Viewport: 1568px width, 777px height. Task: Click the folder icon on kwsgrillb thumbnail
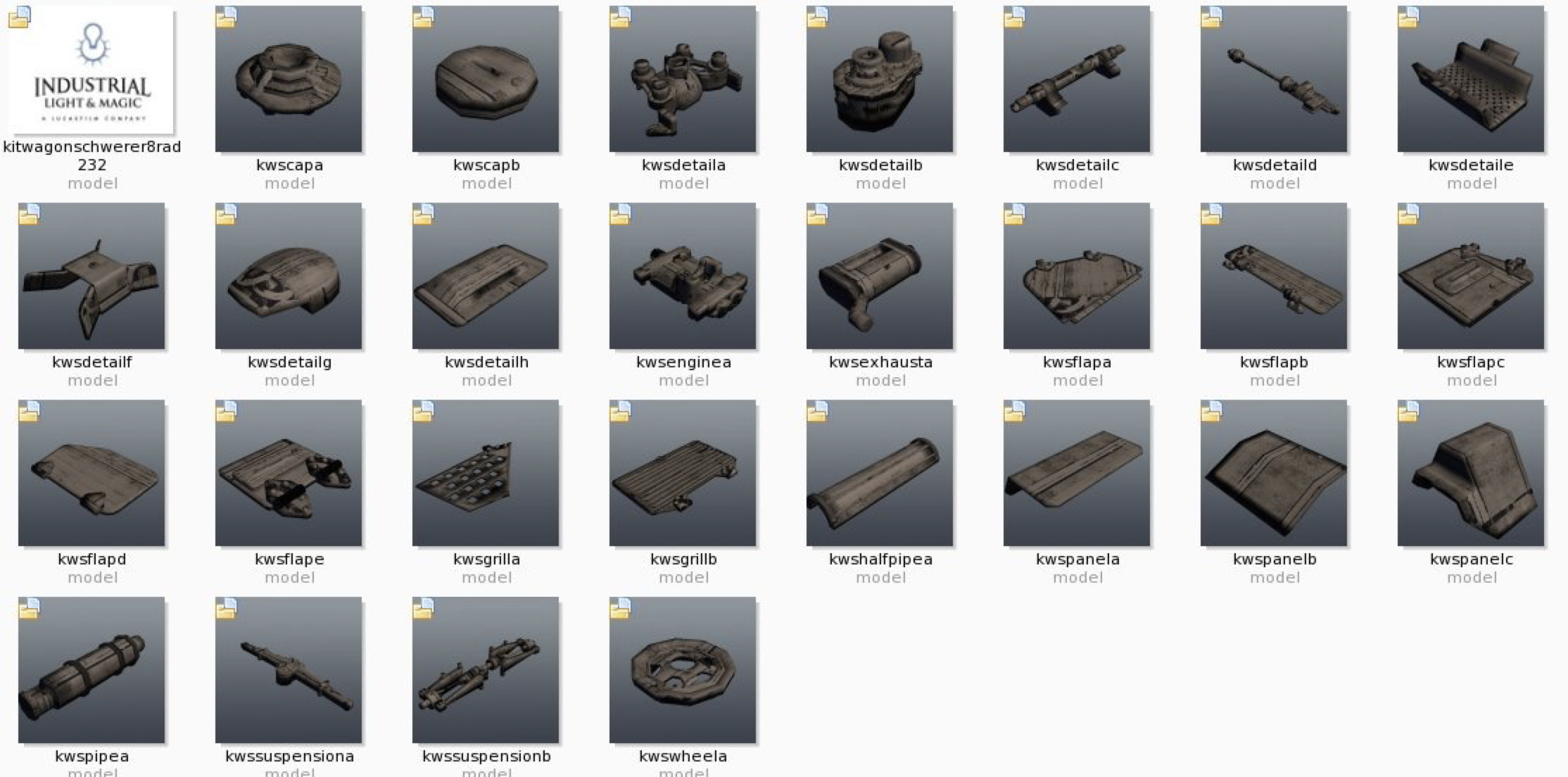(x=620, y=412)
